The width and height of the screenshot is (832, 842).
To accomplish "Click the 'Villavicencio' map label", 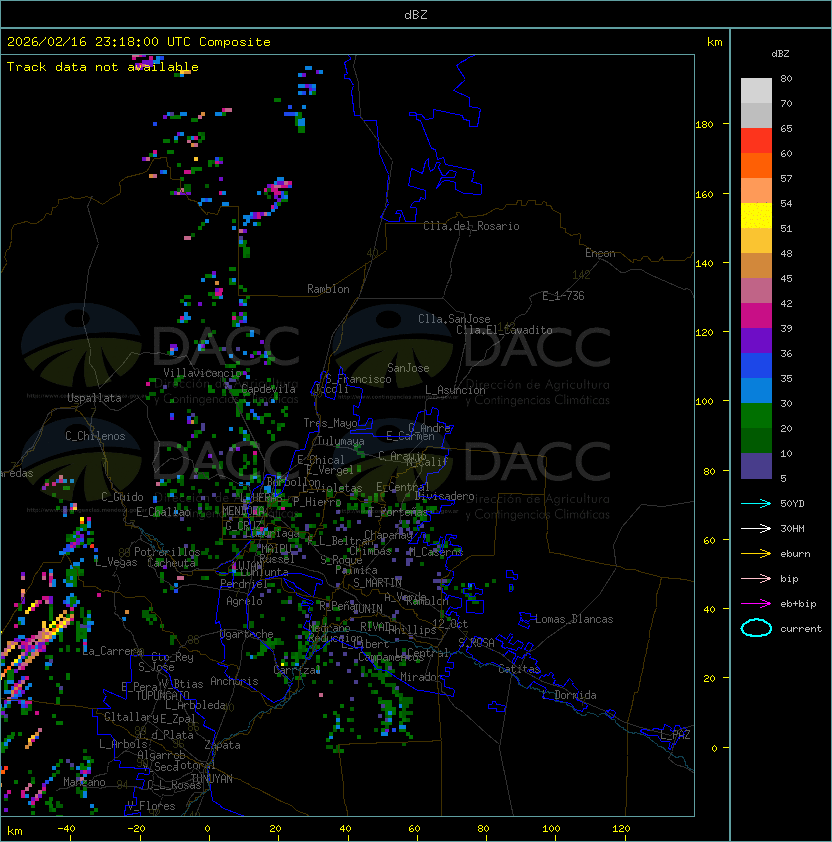I will click(x=202, y=373).
